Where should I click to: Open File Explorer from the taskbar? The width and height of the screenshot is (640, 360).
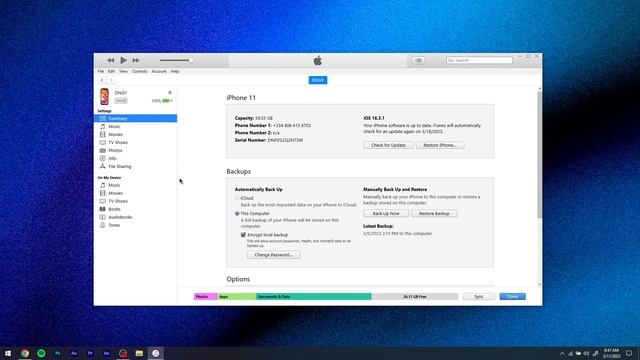tap(139, 353)
